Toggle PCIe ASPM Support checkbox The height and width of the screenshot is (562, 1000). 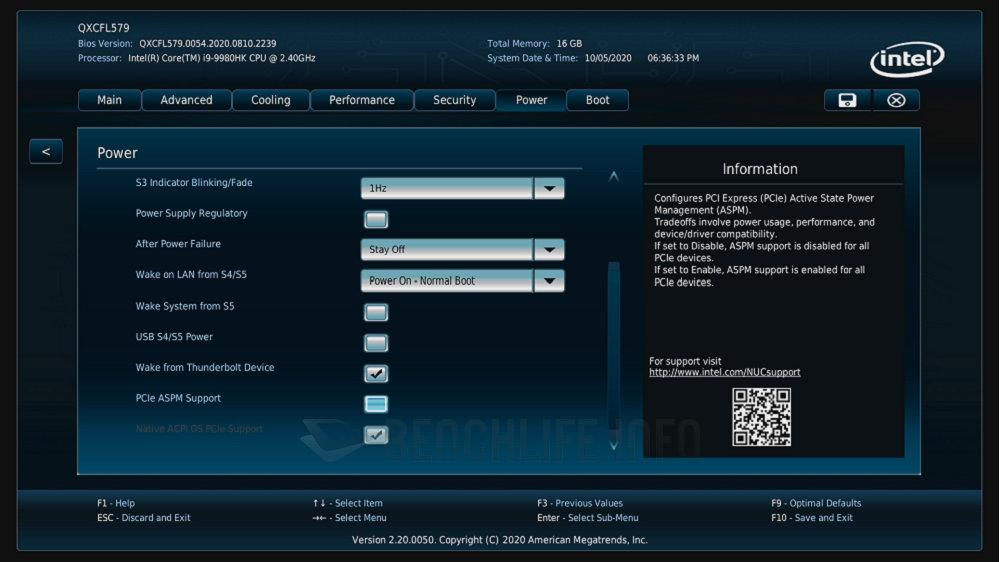[x=376, y=404]
